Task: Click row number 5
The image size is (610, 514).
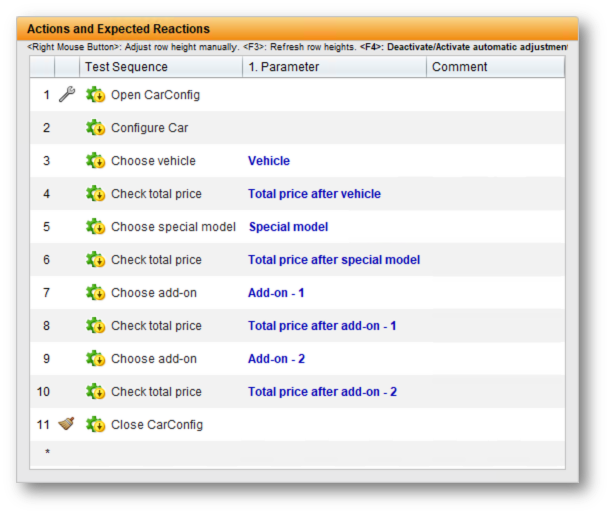Action: click(x=46, y=226)
